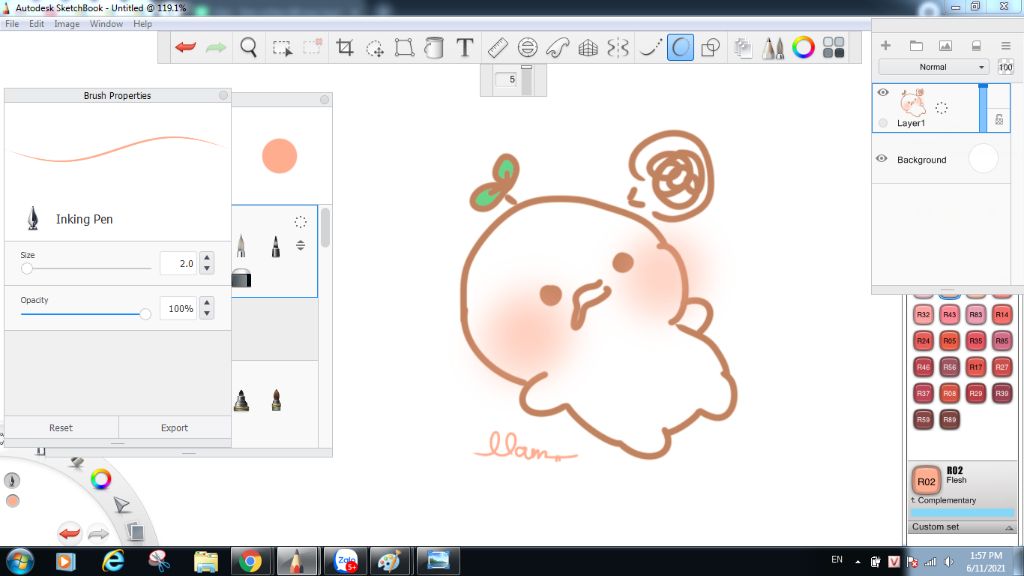Open the lagoon color wheel icon

click(x=101, y=479)
